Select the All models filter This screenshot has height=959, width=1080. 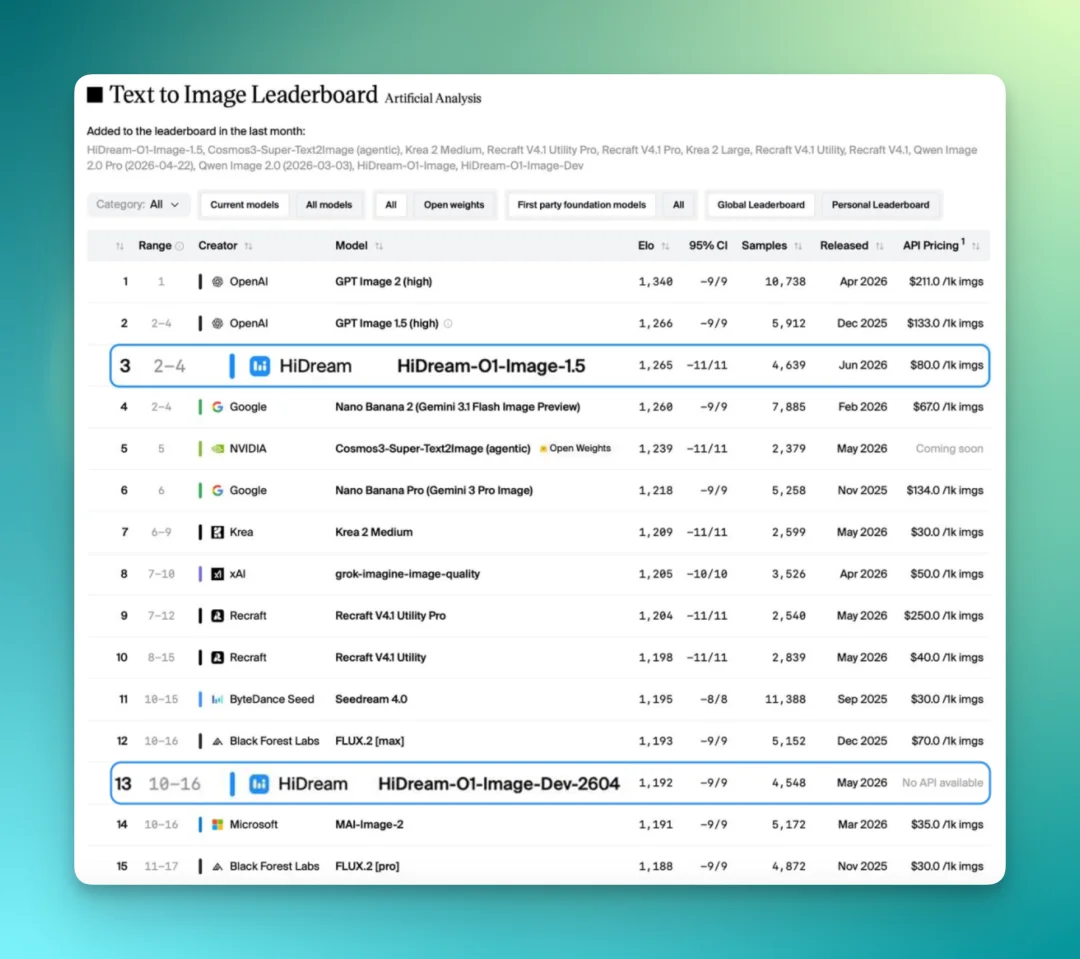click(329, 205)
